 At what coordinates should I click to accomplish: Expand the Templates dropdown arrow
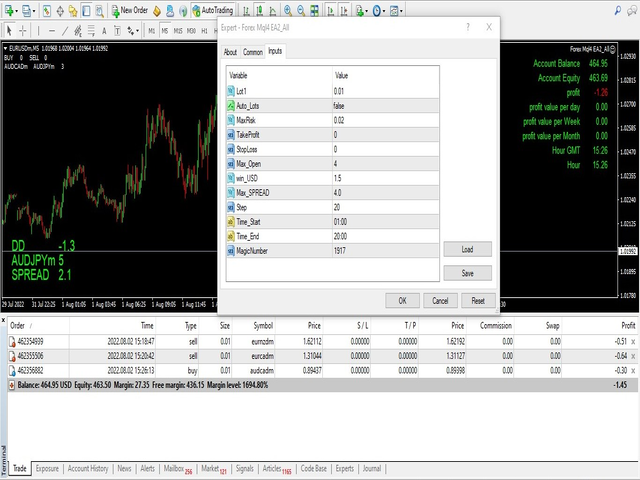(x=401, y=11)
